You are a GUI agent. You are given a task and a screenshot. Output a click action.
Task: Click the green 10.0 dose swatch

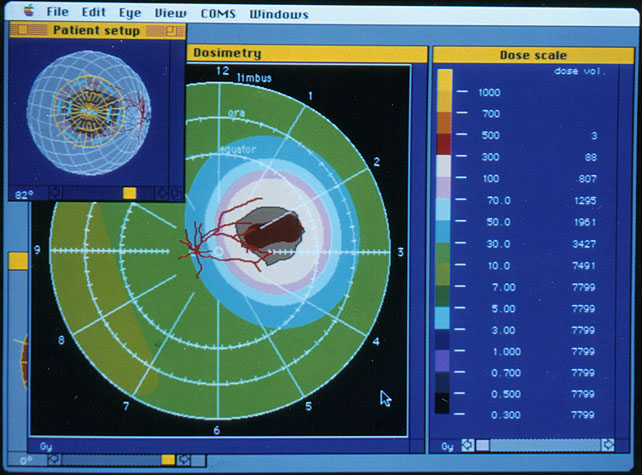coord(445,266)
